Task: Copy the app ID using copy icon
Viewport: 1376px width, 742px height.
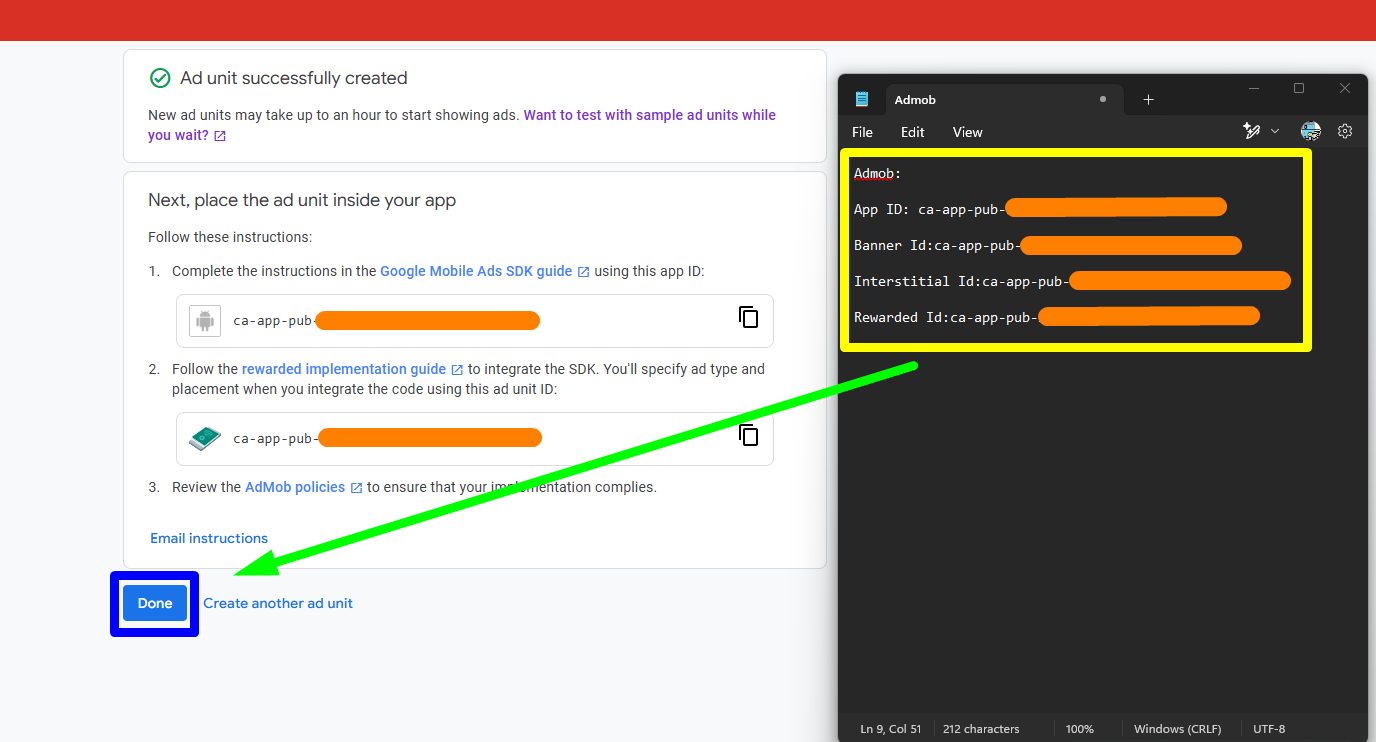Action: tap(748, 318)
